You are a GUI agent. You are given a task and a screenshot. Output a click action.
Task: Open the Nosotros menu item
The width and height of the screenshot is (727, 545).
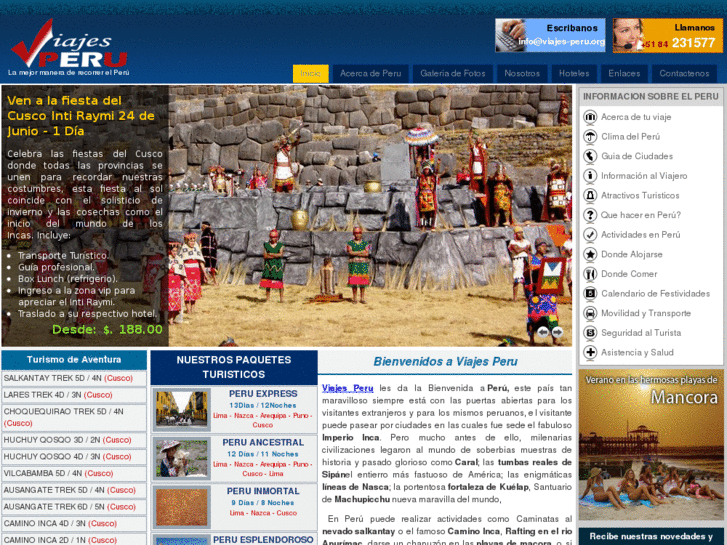tap(522, 73)
